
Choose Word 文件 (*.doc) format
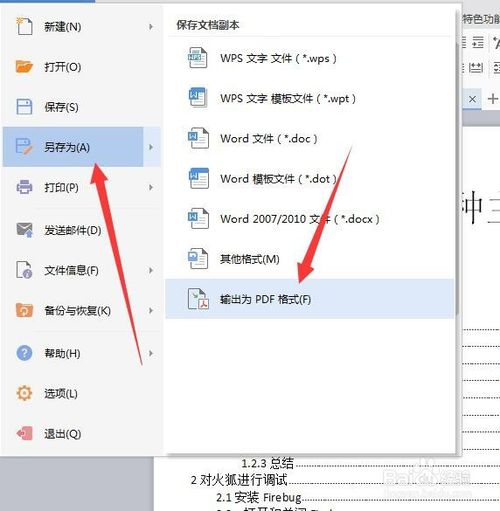[x=310, y=138]
